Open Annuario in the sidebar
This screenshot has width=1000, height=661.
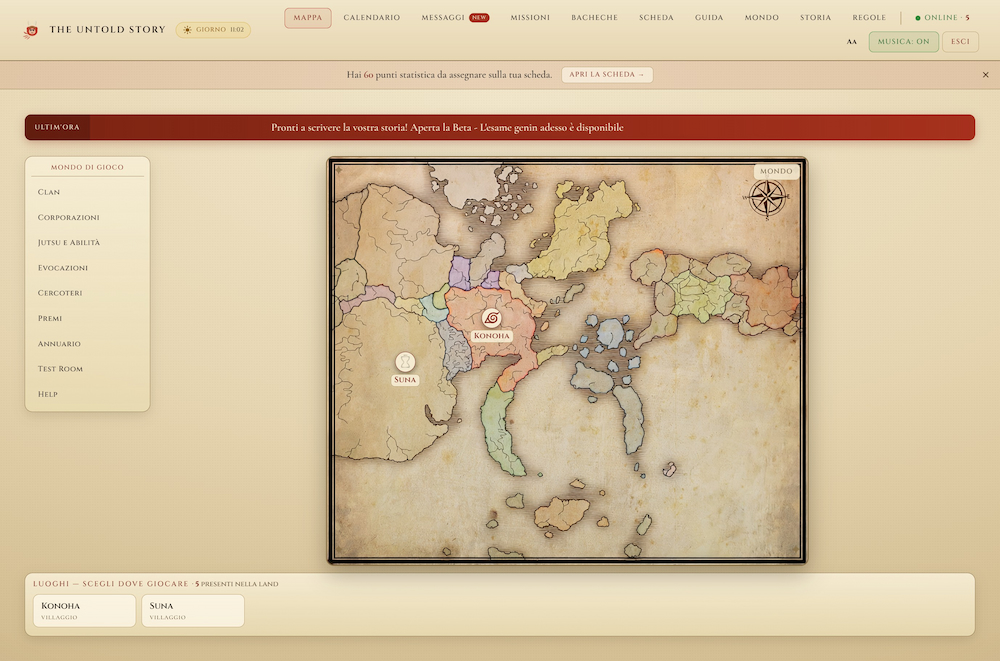tap(87, 344)
